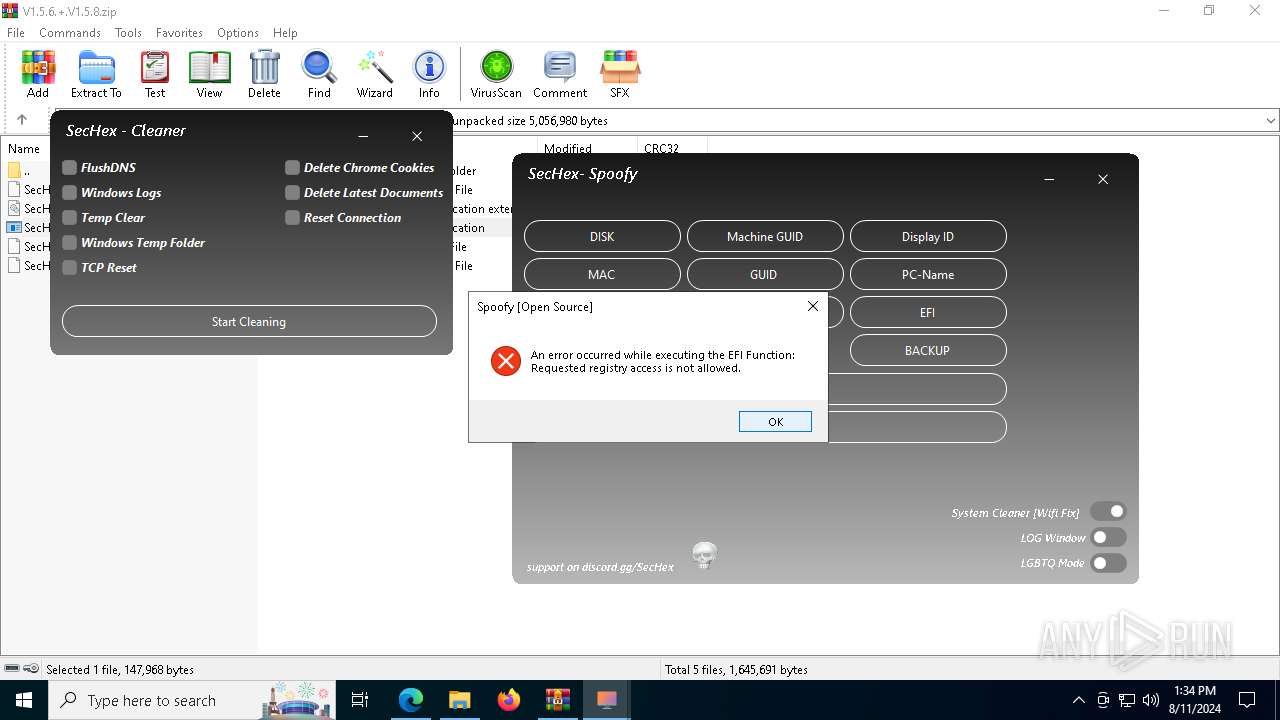Screen dimensions: 1280x720
Task: Click the DISK spoof button
Action: (x=602, y=236)
